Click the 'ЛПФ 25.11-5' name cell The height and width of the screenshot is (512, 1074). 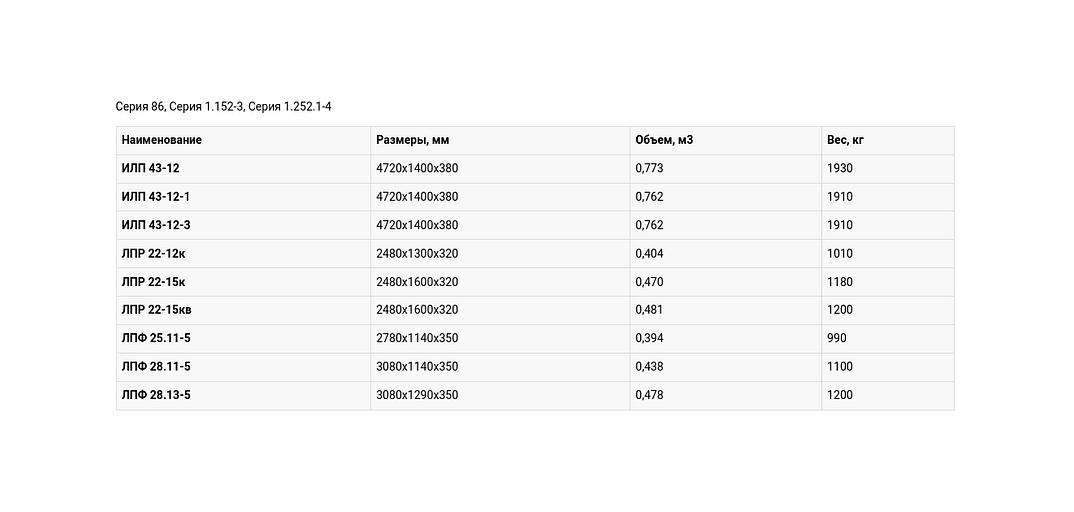pos(156,338)
